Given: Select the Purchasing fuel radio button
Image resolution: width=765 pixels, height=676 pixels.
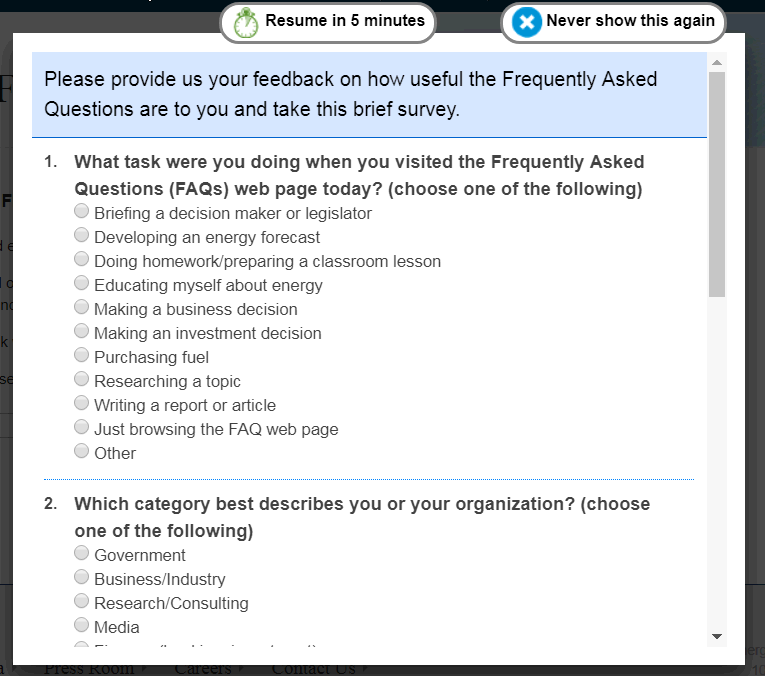Looking at the screenshot, I should (x=82, y=356).
